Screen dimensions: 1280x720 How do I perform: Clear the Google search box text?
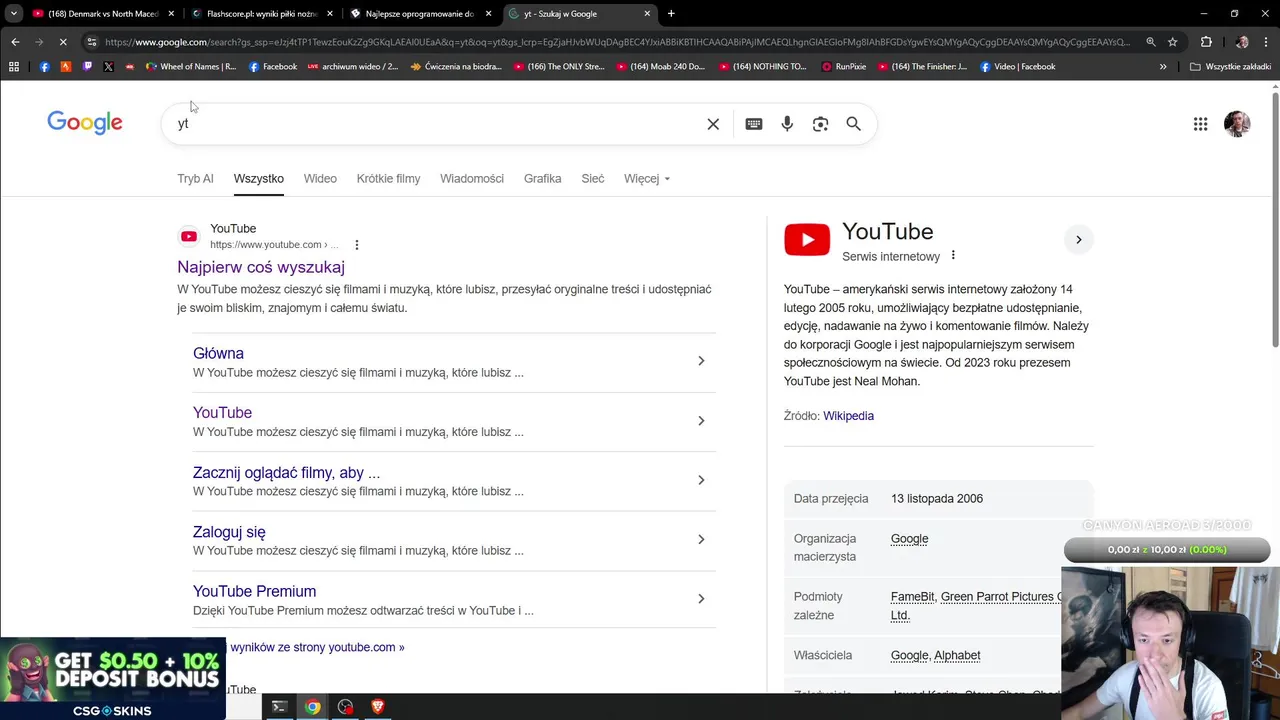pos(713,124)
